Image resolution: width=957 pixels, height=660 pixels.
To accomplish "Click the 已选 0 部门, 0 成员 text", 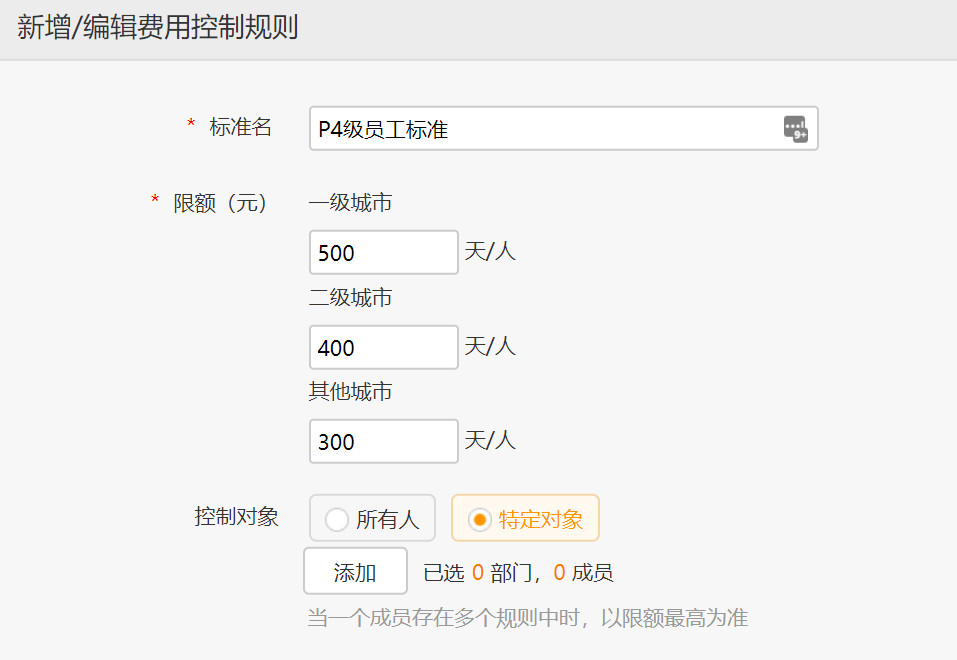I will [x=518, y=573].
